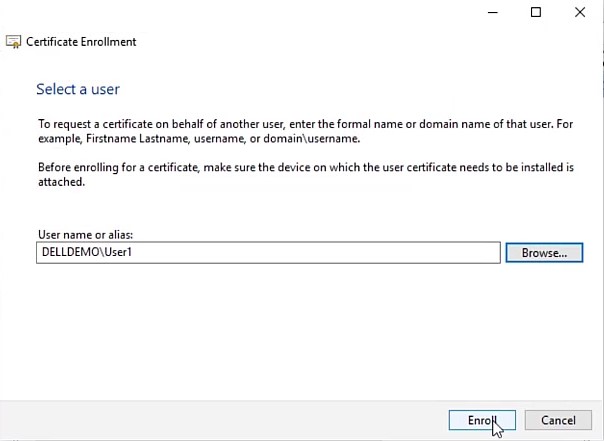Screen dimensions: 604x441
Task: Click the "Certificate Enrollment" title text
Action: [81, 42]
